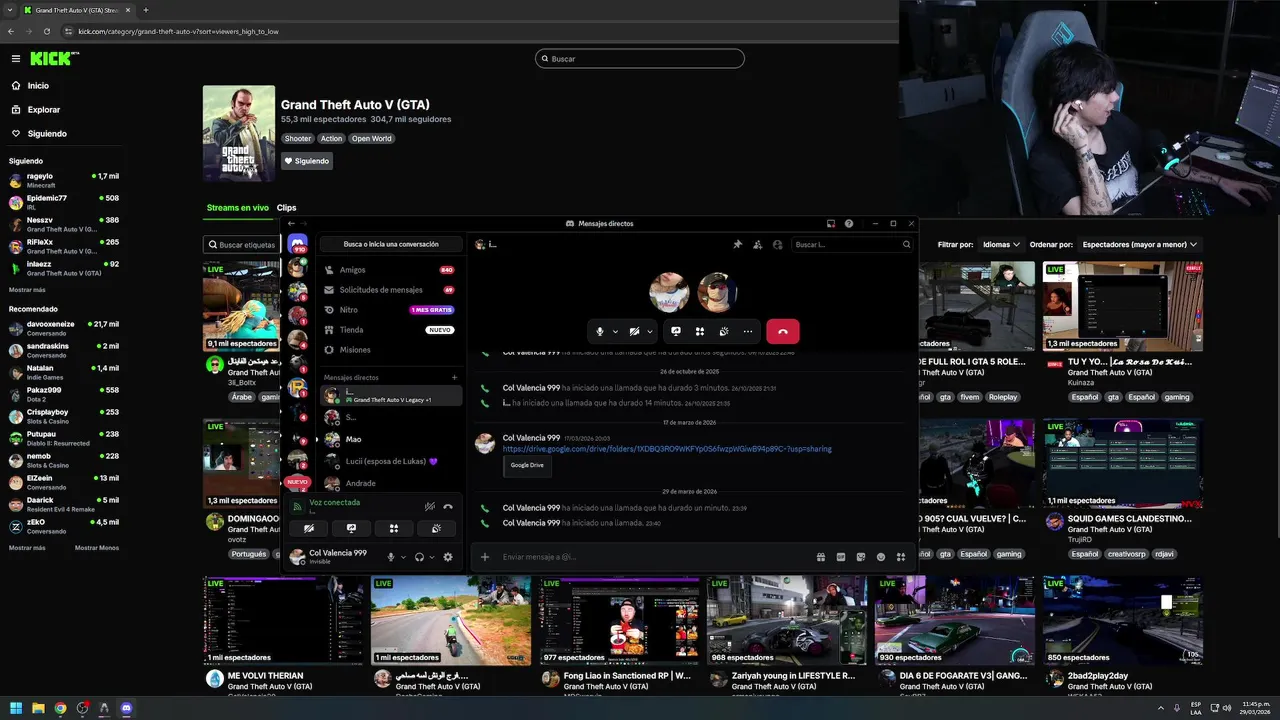Open input device arrow in user panel

[404, 557]
